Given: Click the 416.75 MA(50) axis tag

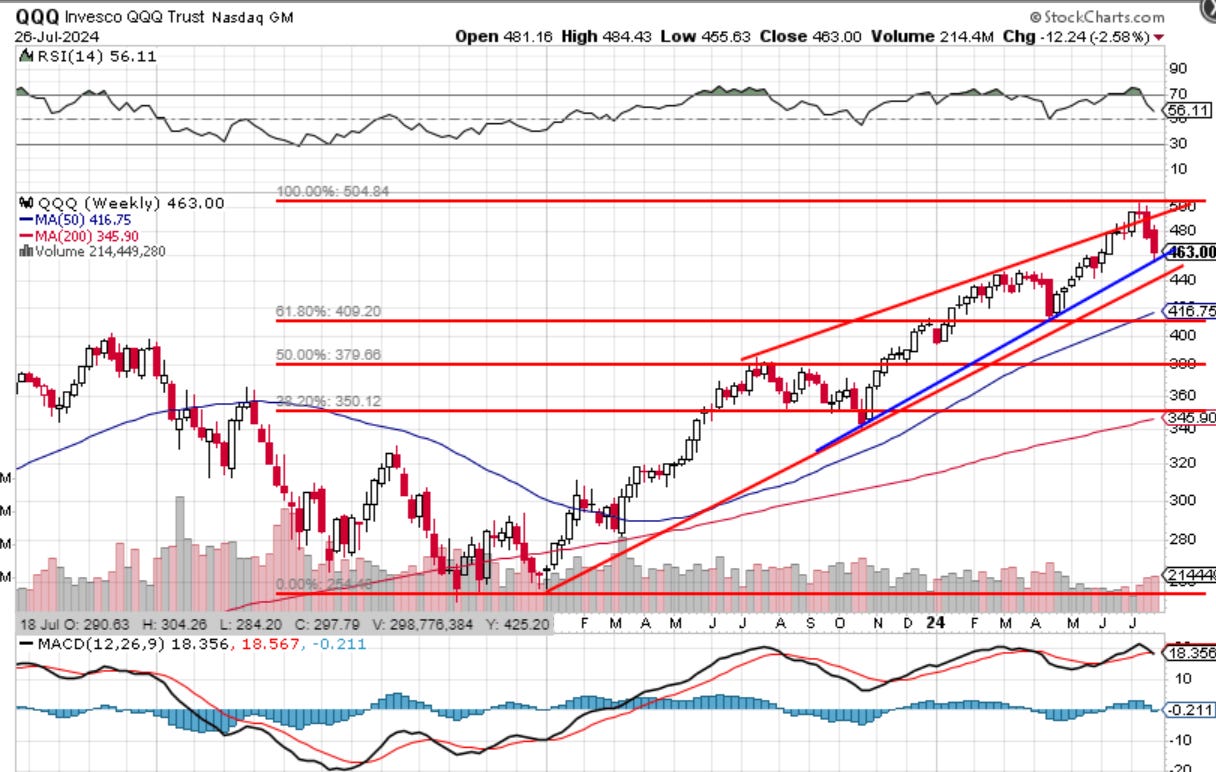Looking at the screenshot, I should [x=1191, y=312].
